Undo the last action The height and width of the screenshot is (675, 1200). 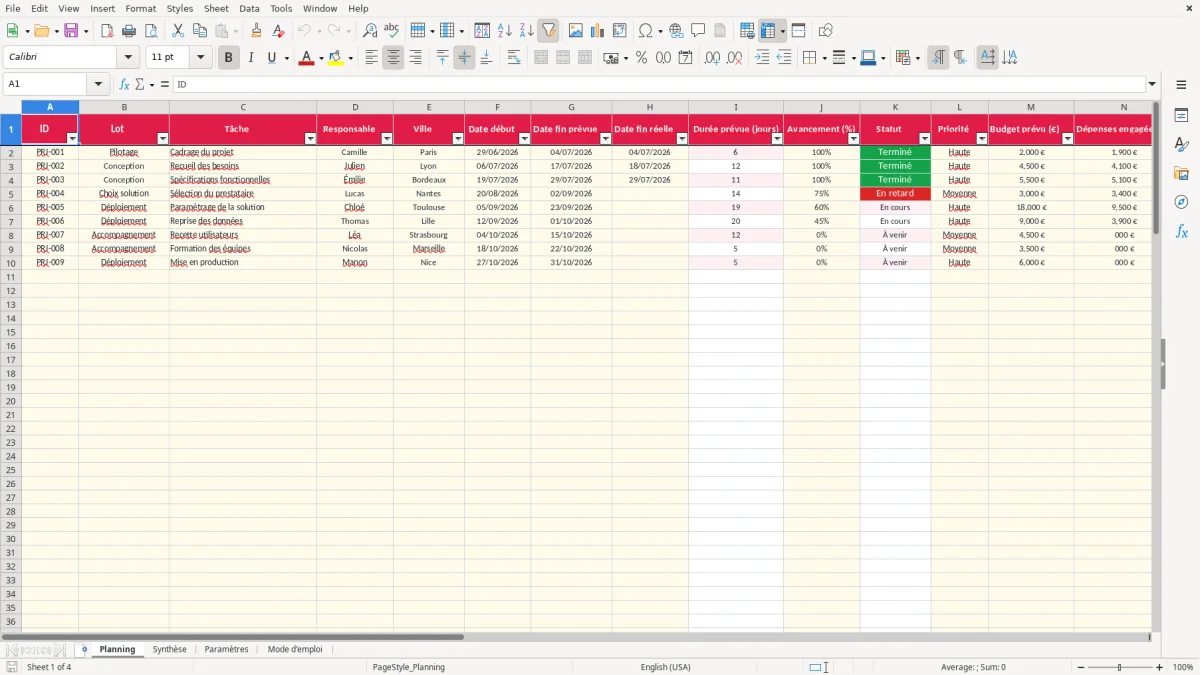pyautogui.click(x=304, y=31)
